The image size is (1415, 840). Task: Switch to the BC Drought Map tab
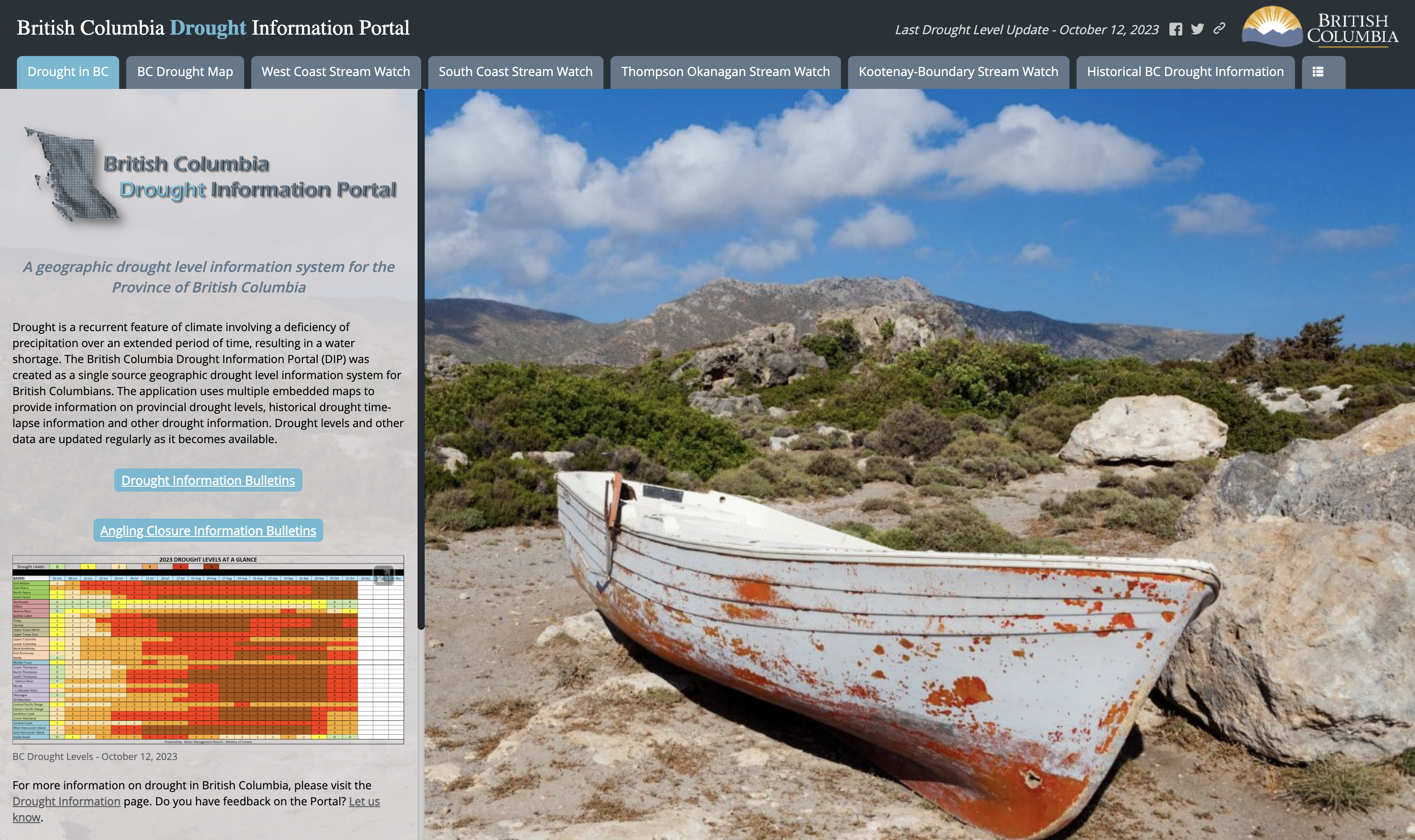(x=185, y=72)
